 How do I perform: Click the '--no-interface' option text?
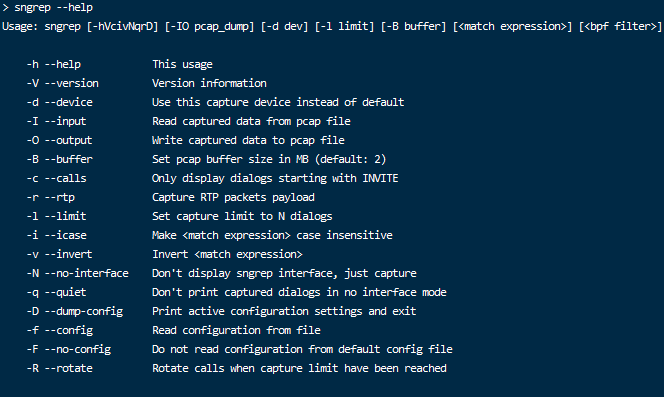point(86,273)
